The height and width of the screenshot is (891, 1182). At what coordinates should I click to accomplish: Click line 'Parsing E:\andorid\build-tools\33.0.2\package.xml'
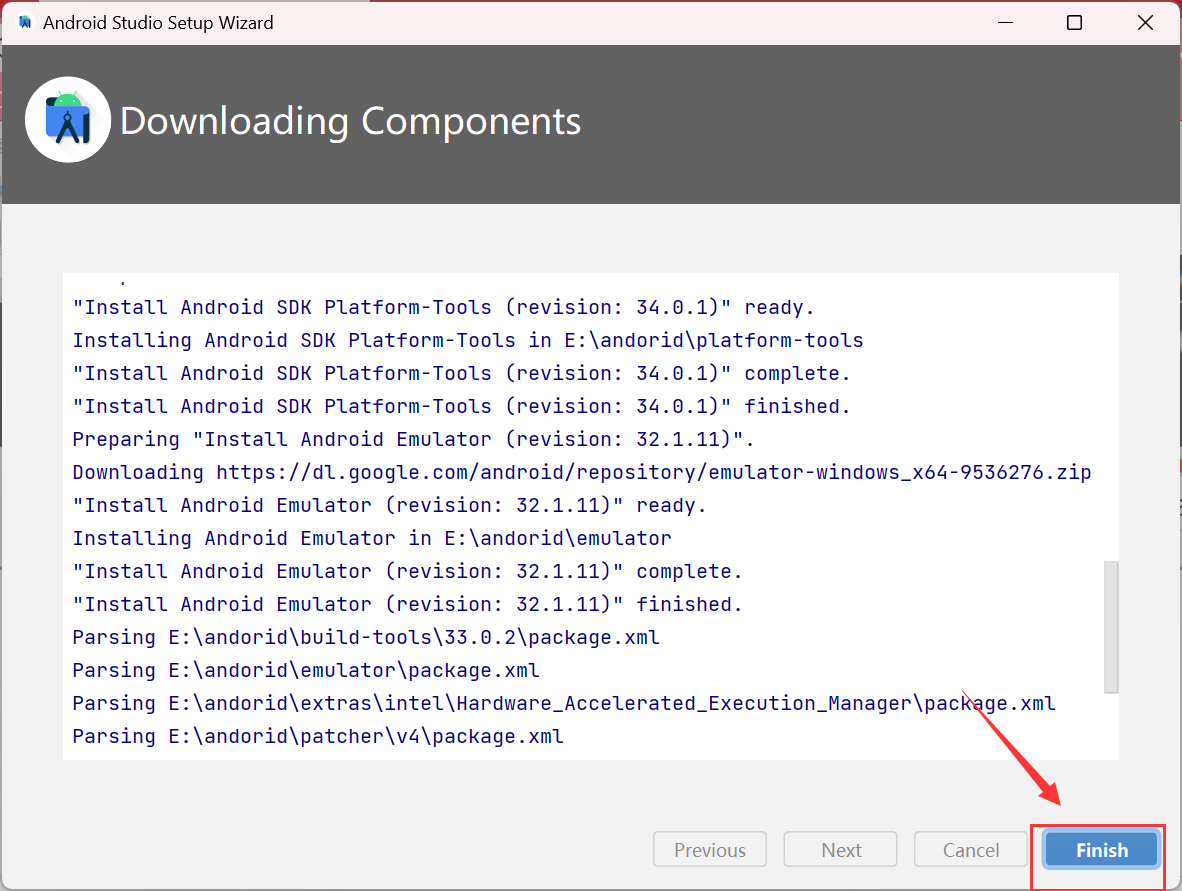[x=366, y=637]
